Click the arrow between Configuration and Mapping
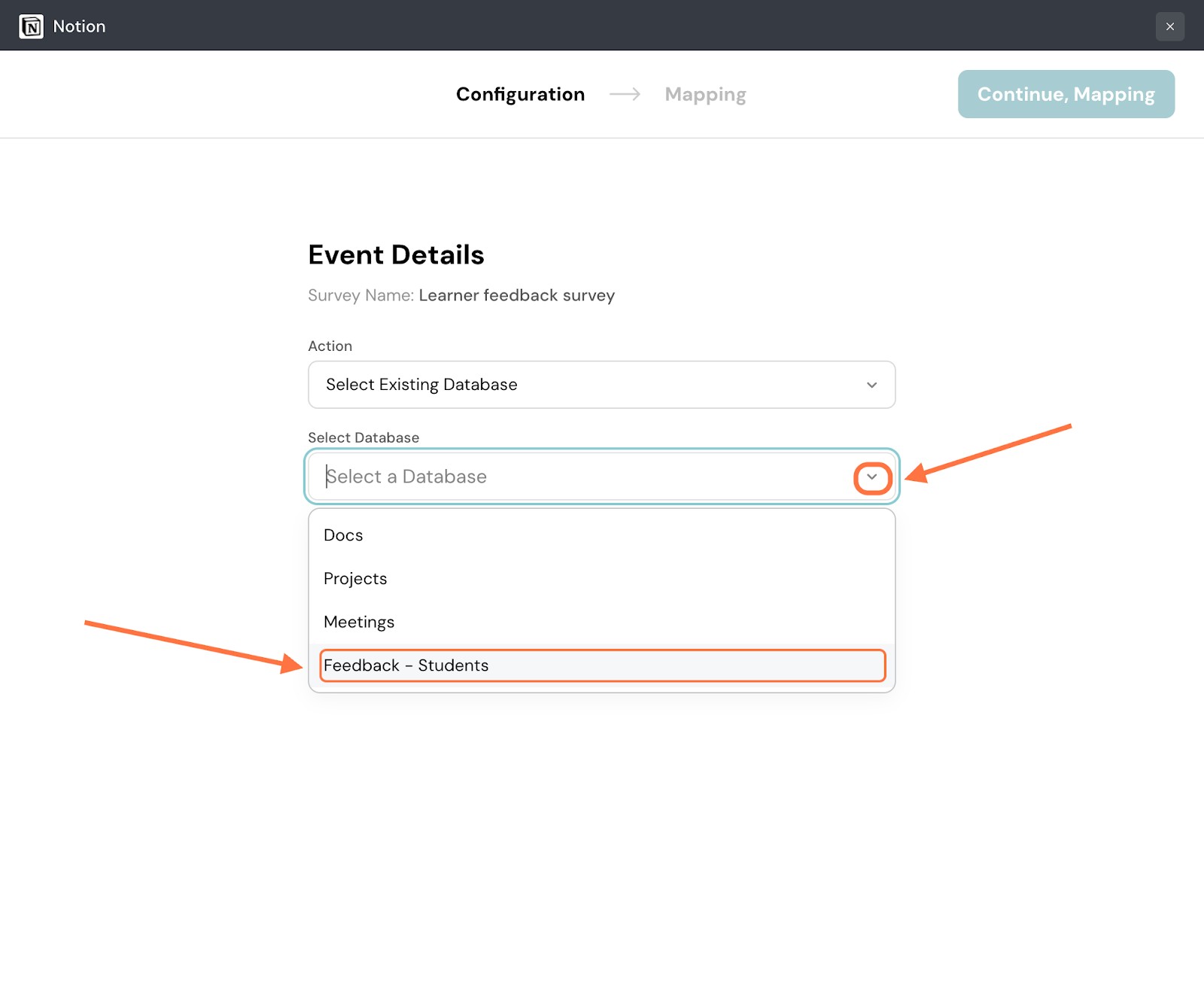Viewport: 1204px width, 996px height. pyautogui.click(x=625, y=94)
